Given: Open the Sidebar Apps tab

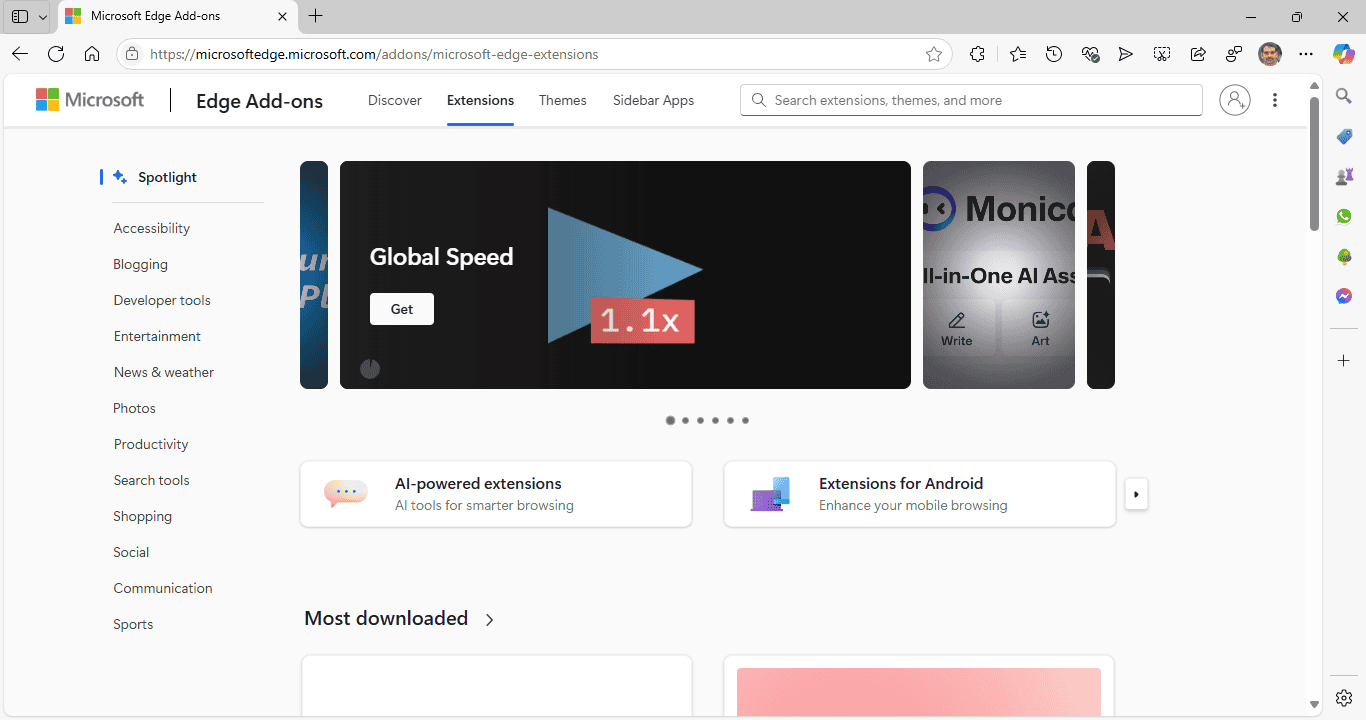Looking at the screenshot, I should coord(653,100).
